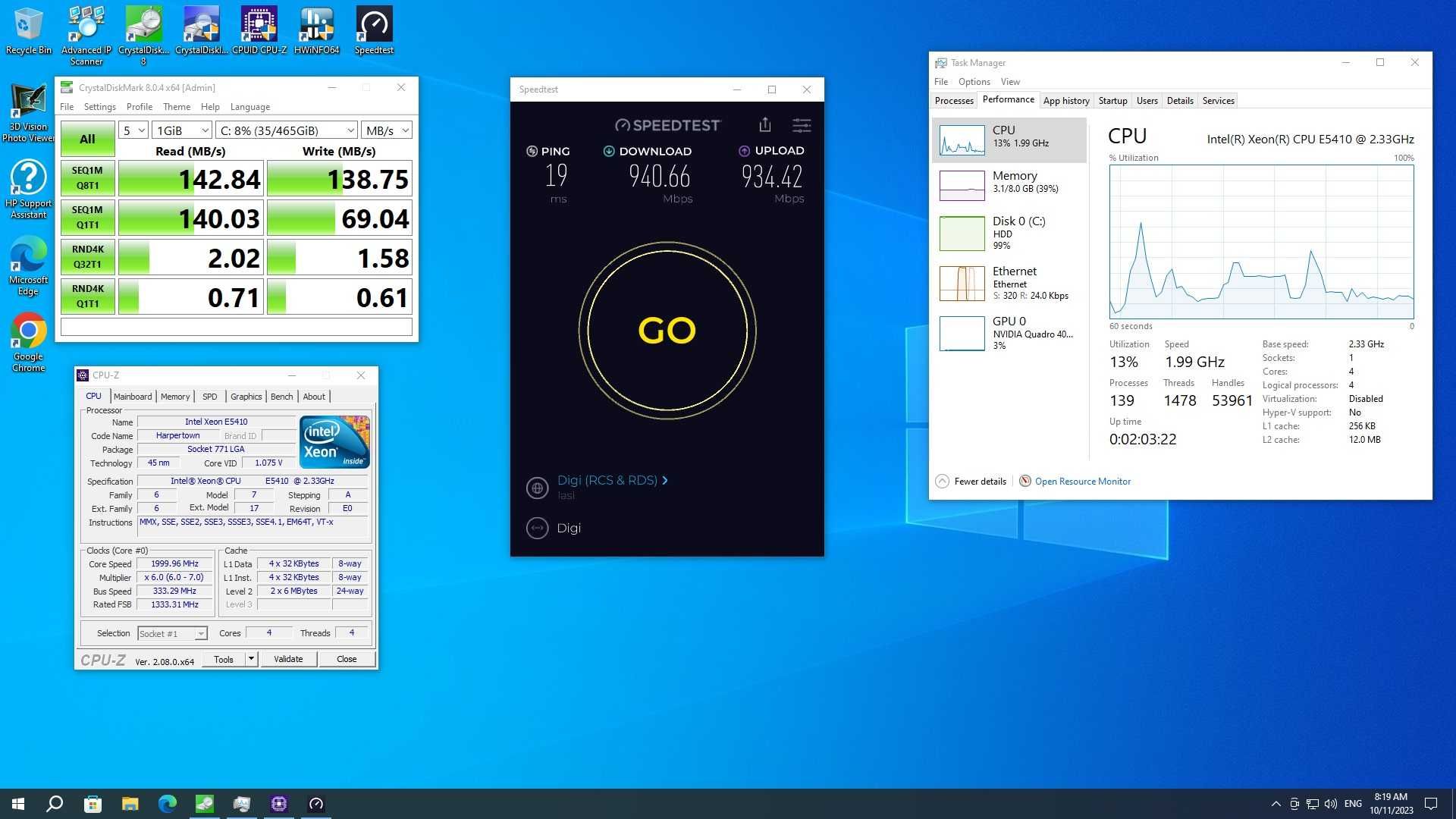Open Task Manager Services tab
Viewport: 1456px width, 819px height.
coord(1218,101)
